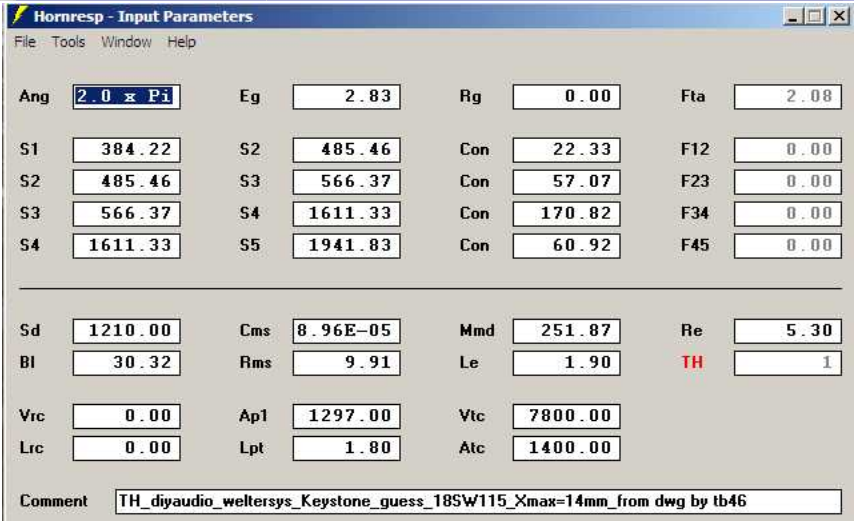
Task: Click the Sd label
Action: point(30,330)
